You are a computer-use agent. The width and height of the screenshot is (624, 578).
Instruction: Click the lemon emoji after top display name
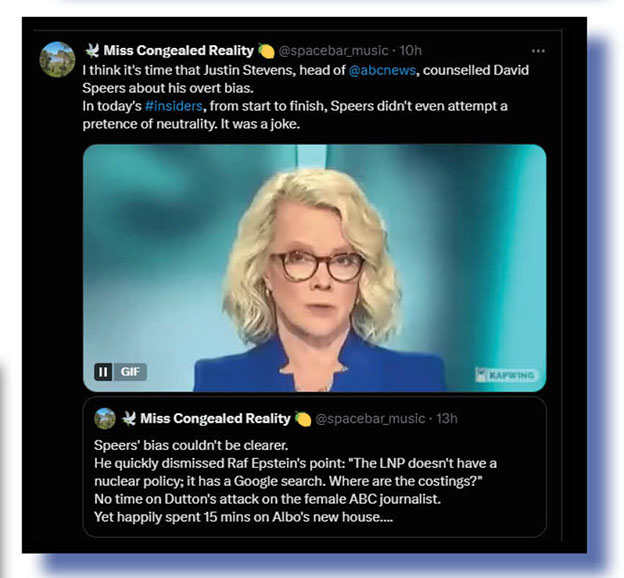tap(266, 51)
